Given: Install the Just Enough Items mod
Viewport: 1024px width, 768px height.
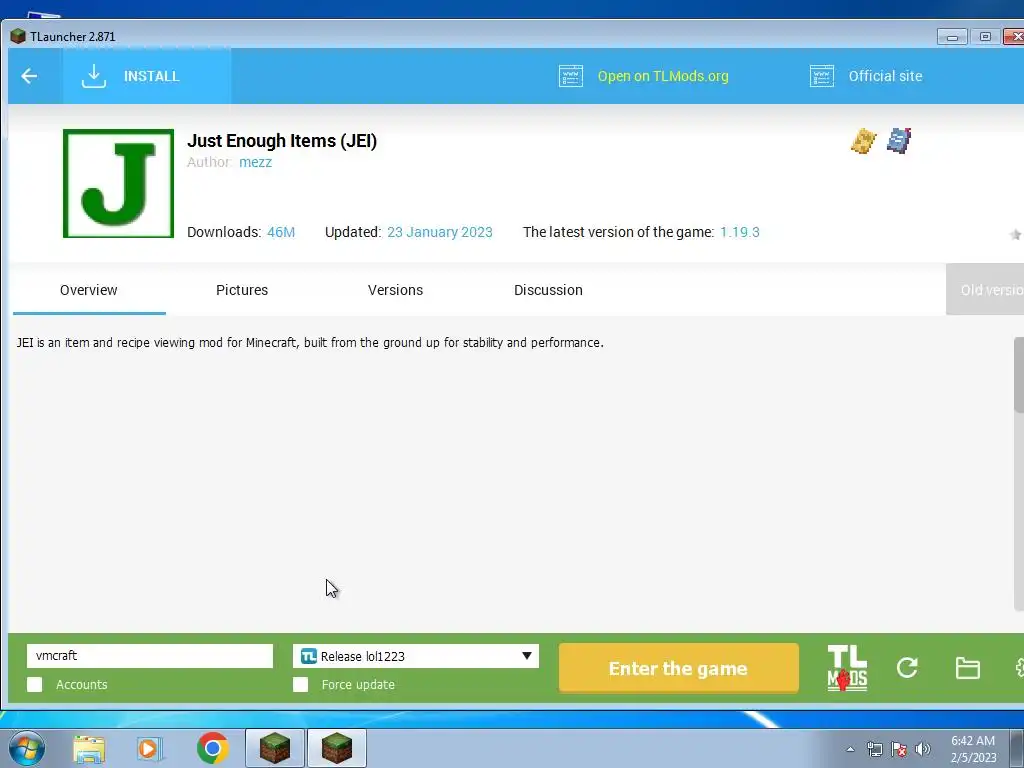Looking at the screenshot, I should click(147, 76).
